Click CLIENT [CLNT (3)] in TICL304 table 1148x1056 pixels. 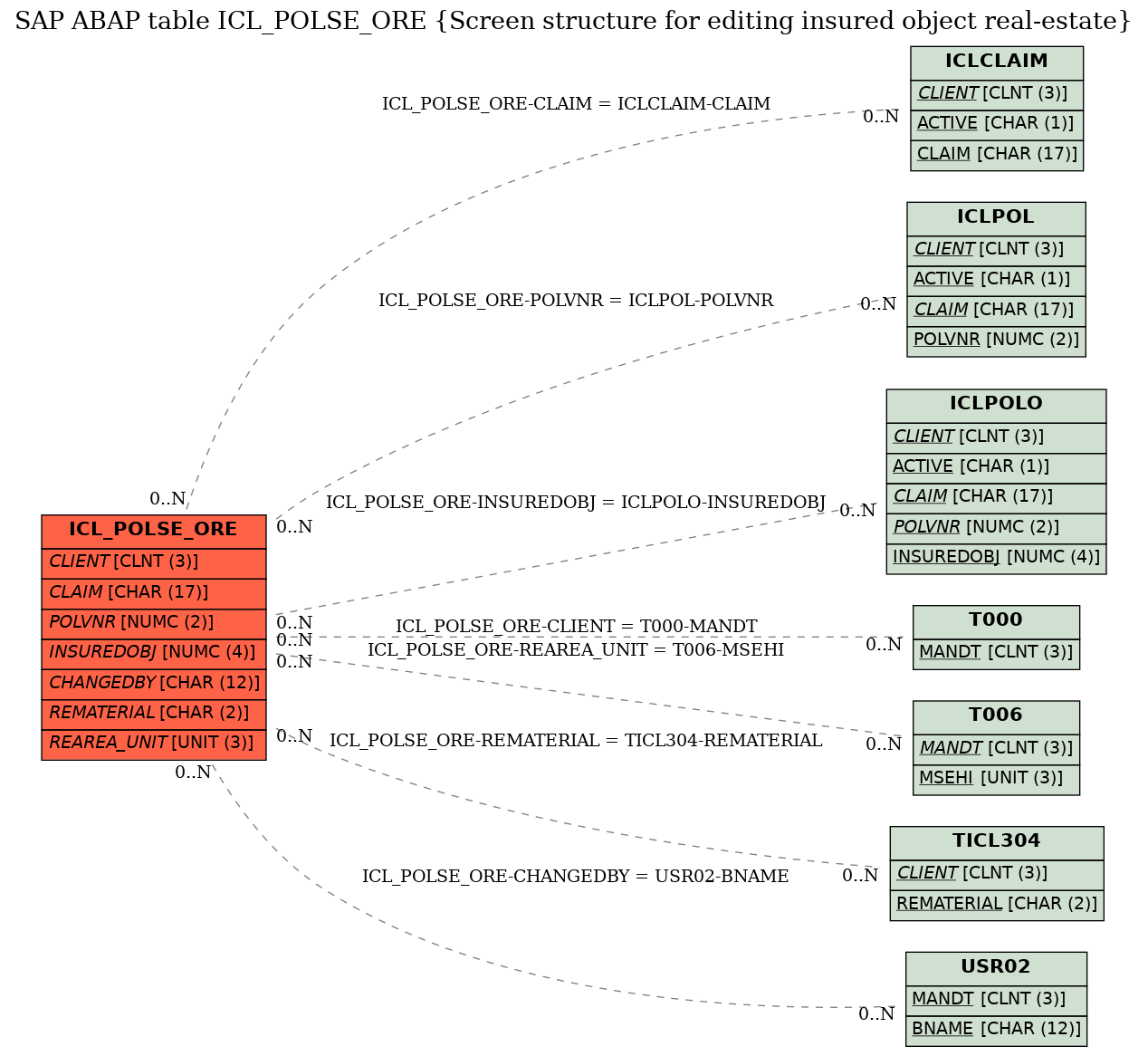pyautogui.click(x=997, y=874)
